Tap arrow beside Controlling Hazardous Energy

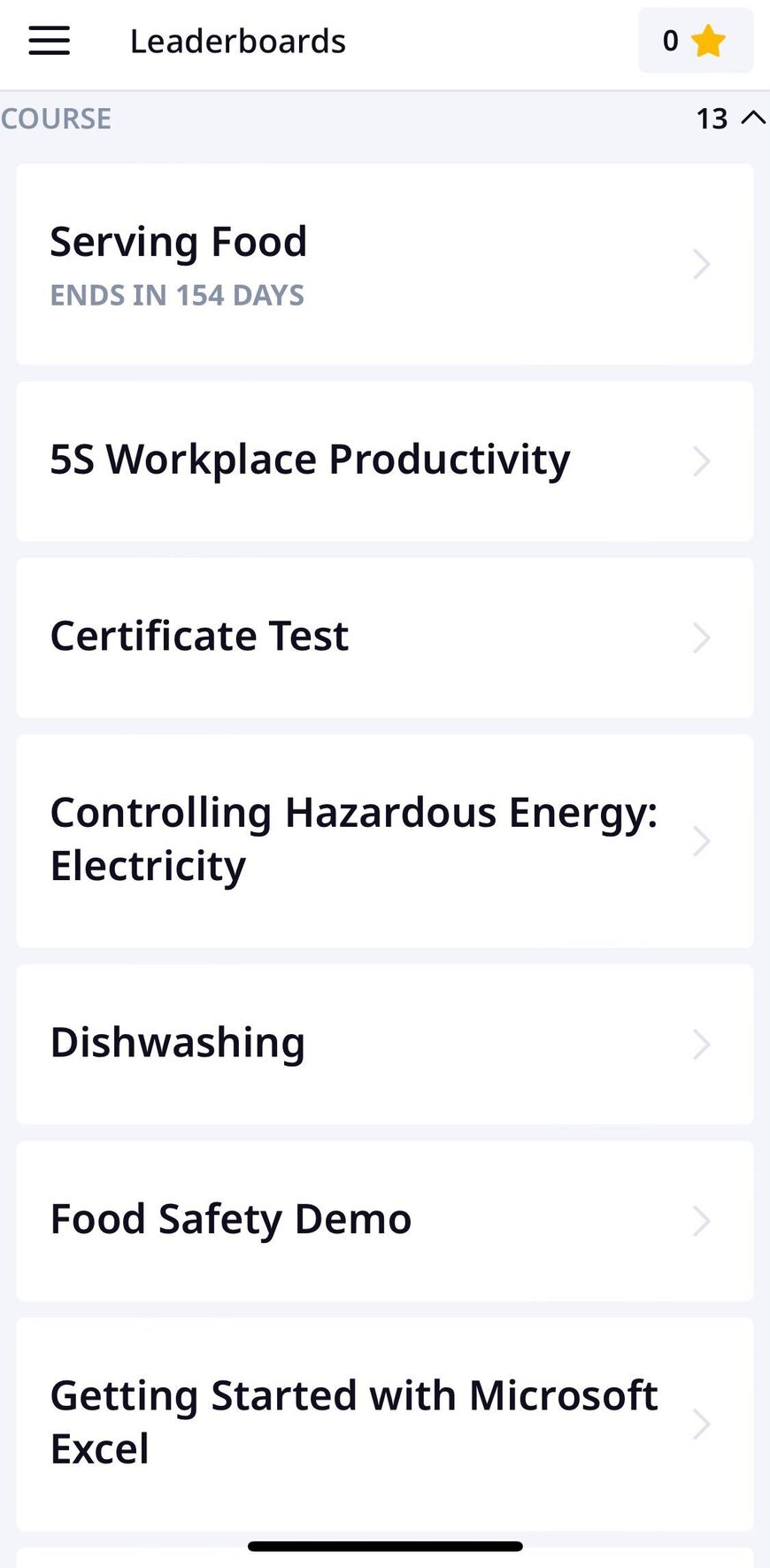click(x=701, y=841)
